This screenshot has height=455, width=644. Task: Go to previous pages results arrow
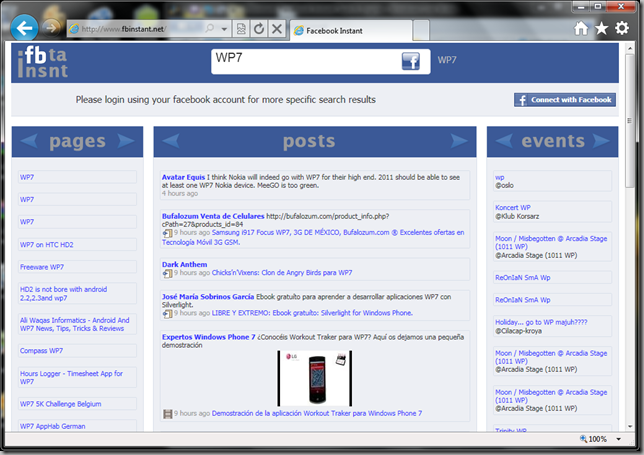pos(29,141)
